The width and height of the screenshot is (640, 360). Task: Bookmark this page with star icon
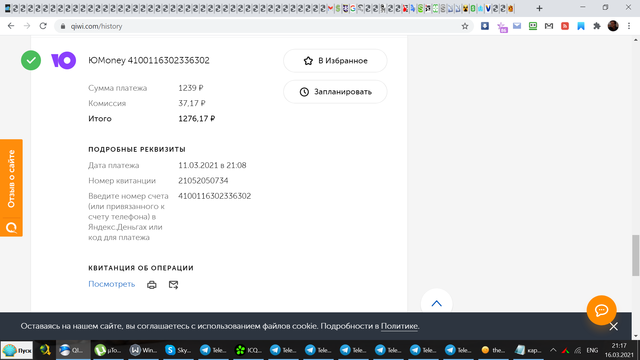[464, 26]
